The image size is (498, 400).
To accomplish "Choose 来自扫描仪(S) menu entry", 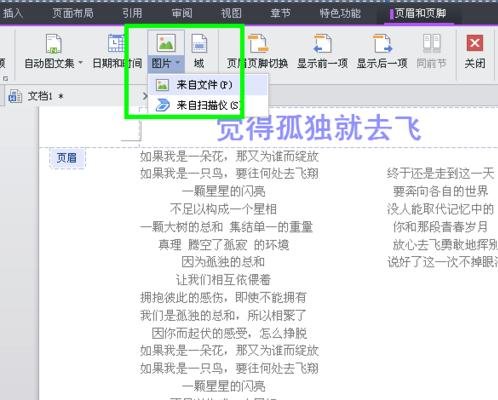I will 207,105.
